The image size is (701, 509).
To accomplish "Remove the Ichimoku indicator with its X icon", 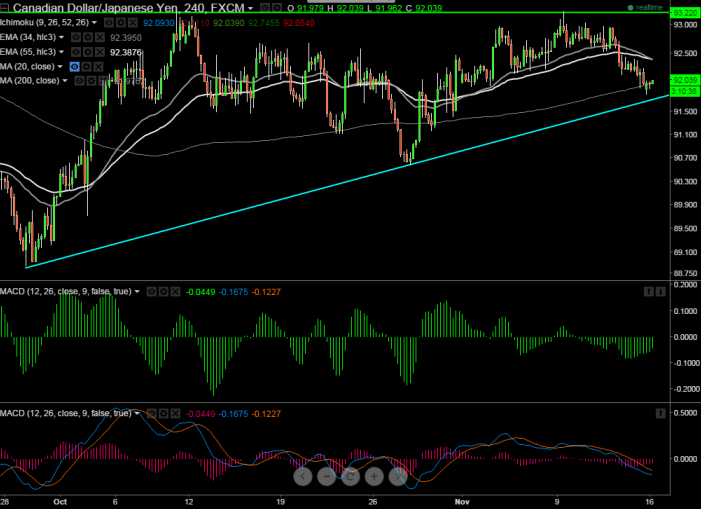I will pos(133,22).
